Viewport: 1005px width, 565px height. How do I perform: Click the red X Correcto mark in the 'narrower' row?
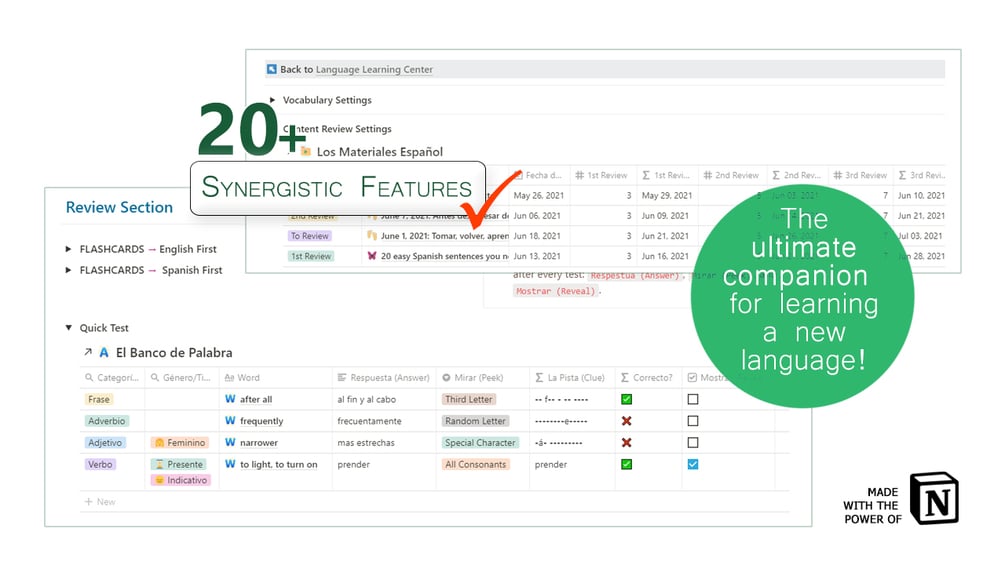coord(627,443)
